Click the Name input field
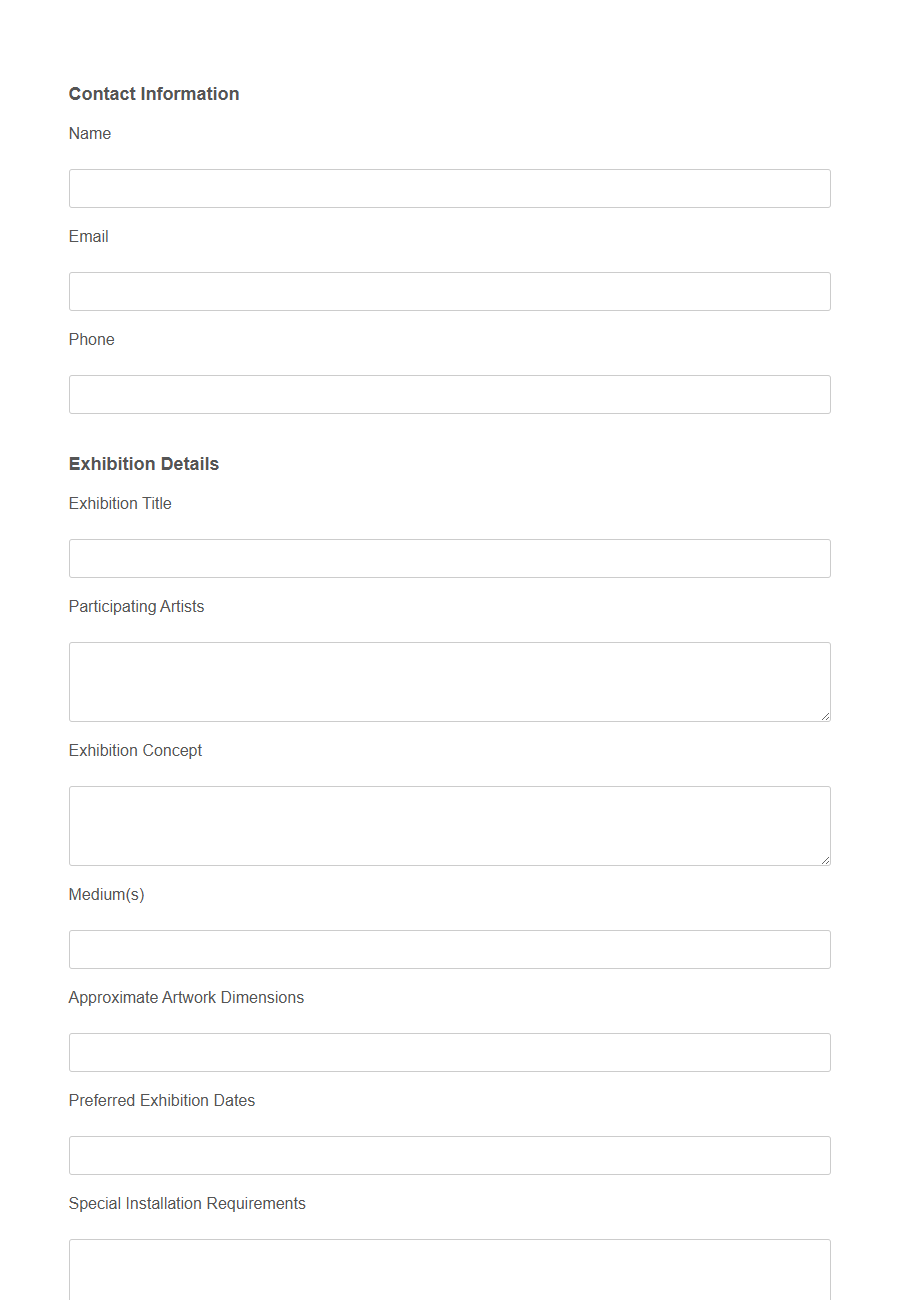The width and height of the screenshot is (900, 1300). tap(449, 188)
